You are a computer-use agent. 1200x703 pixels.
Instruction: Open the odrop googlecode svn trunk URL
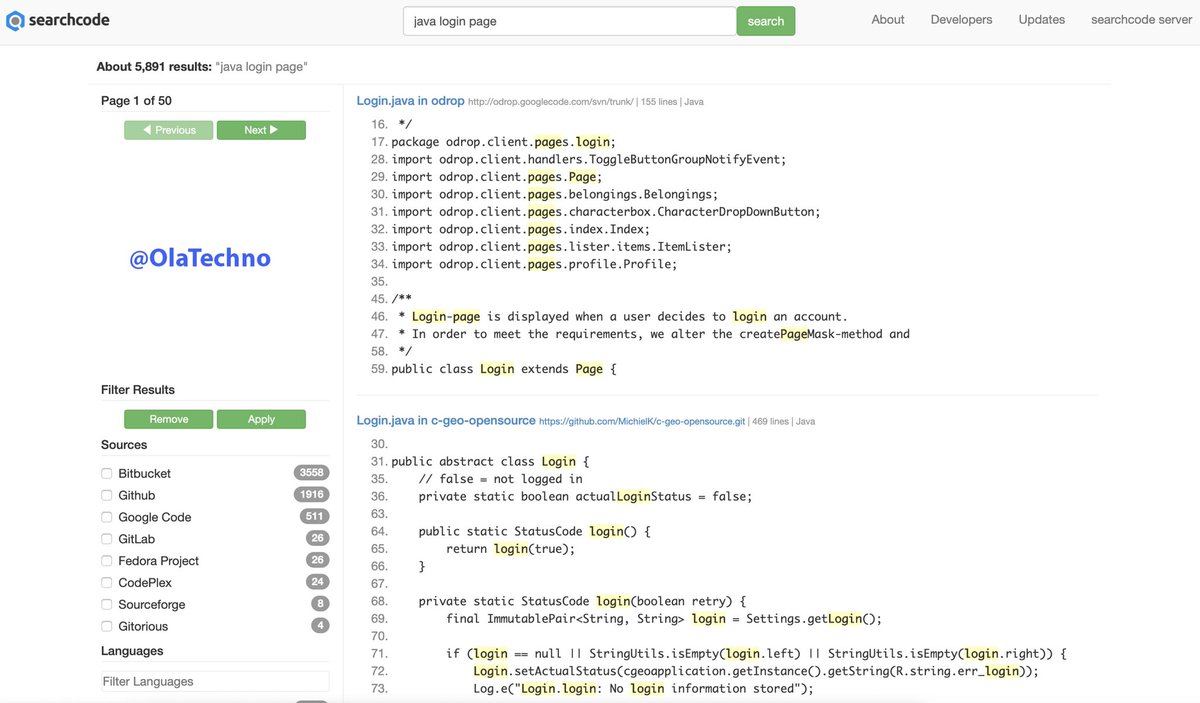coord(550,102)
